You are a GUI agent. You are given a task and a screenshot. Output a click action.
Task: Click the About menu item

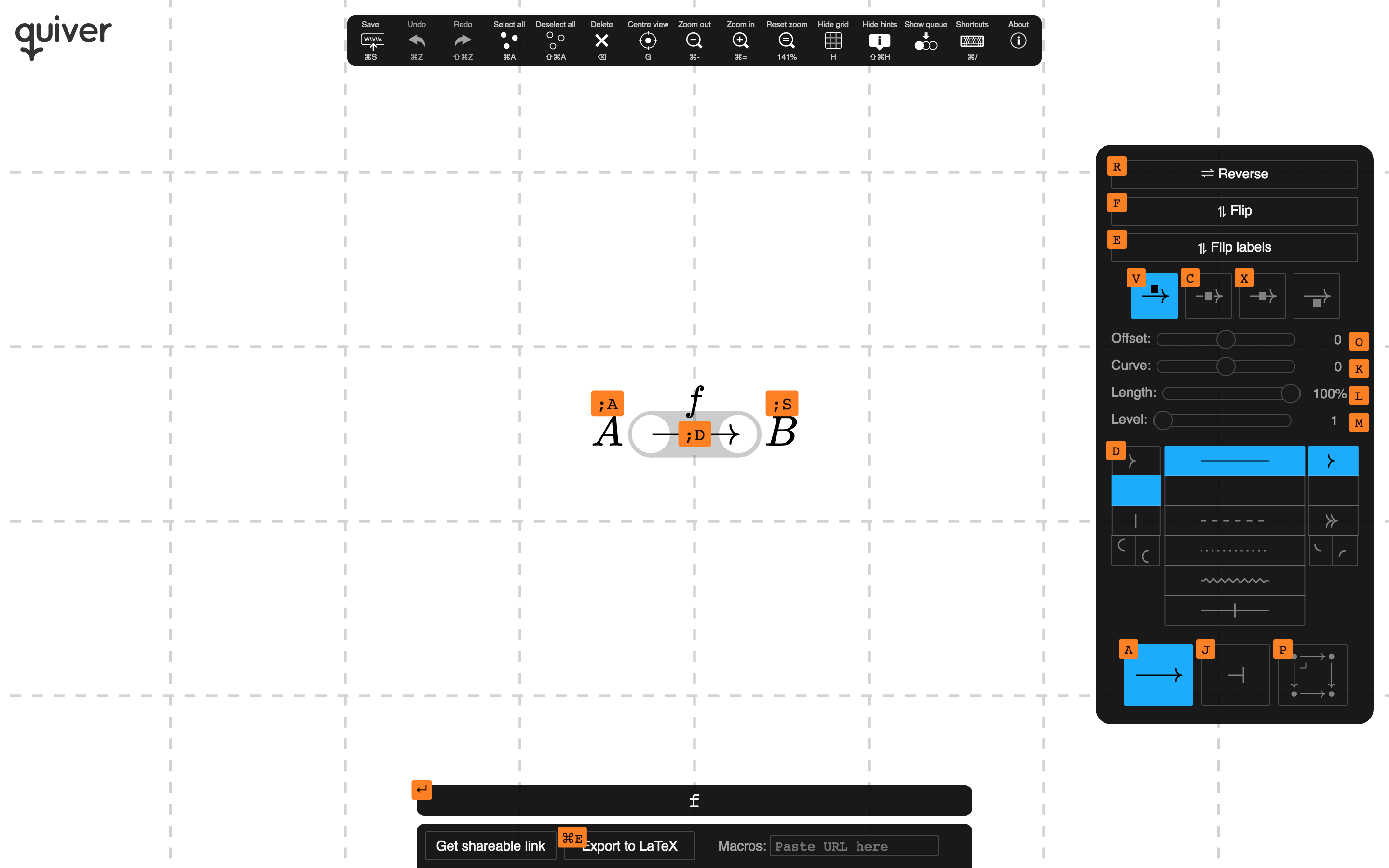pyautogui.click(x=1019, y=40)
